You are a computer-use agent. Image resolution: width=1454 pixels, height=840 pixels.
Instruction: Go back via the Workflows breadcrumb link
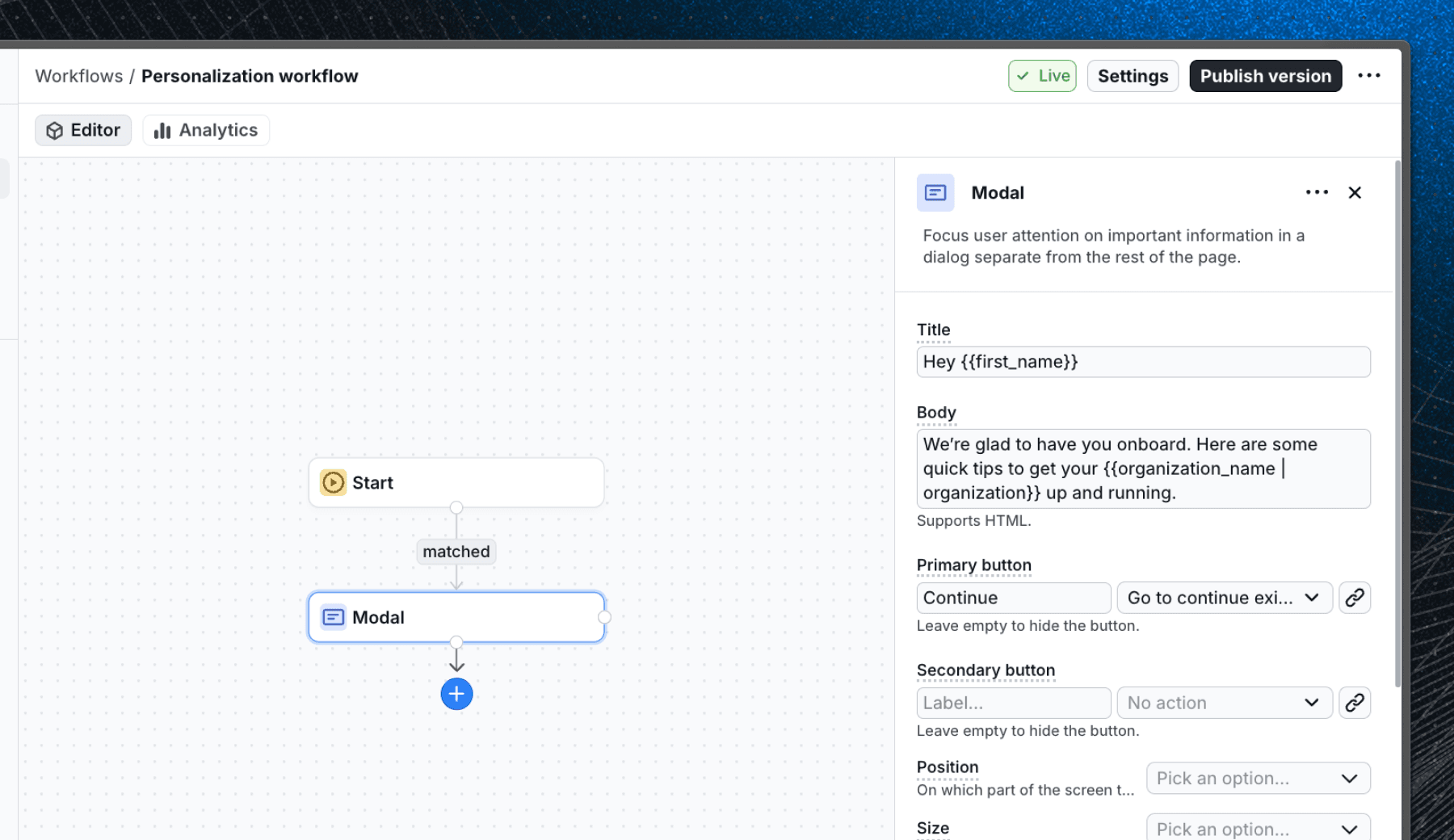point(78,75)
